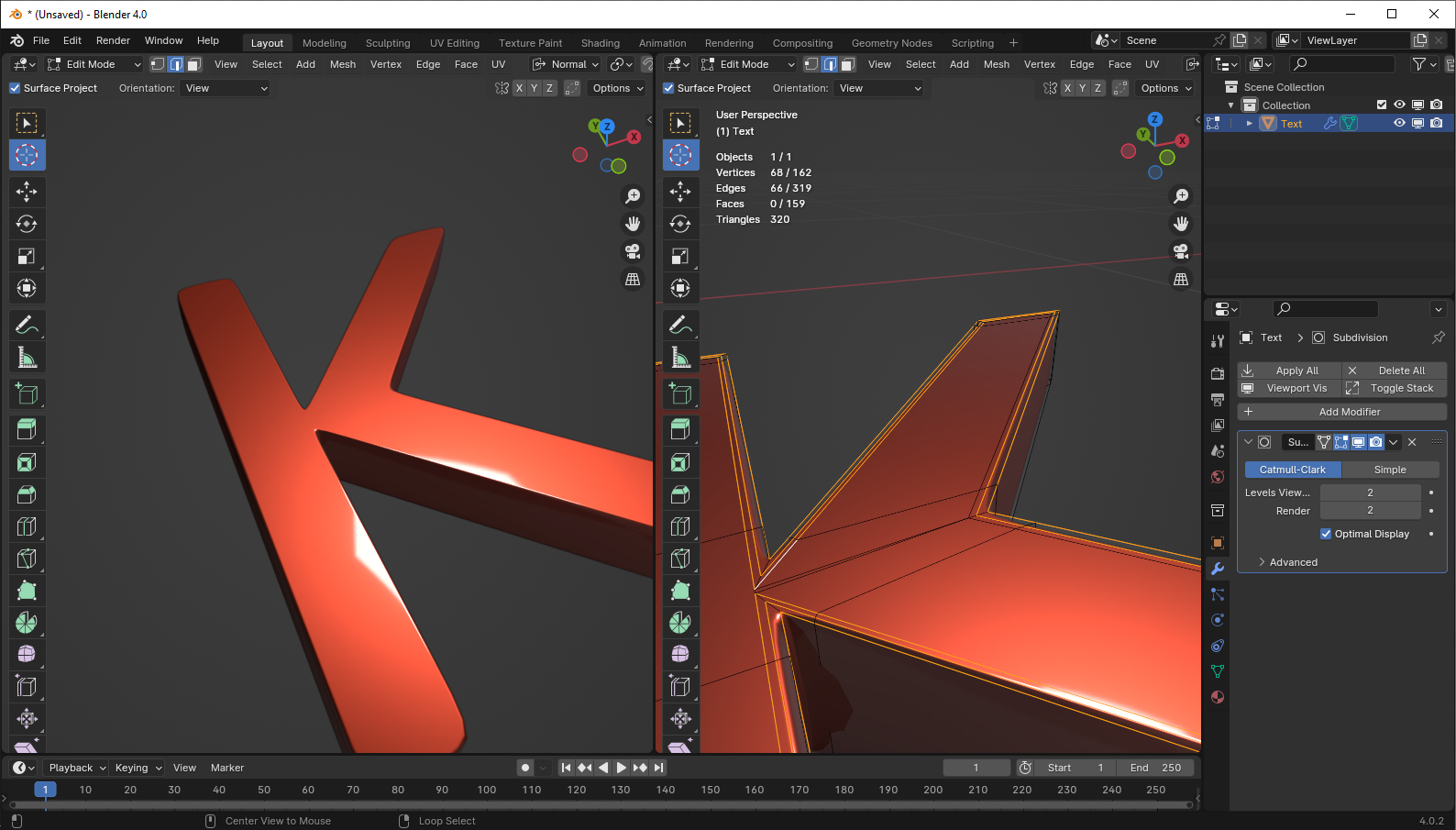Open the Material properties tab
The image size is (1456, 830).
1218,697
